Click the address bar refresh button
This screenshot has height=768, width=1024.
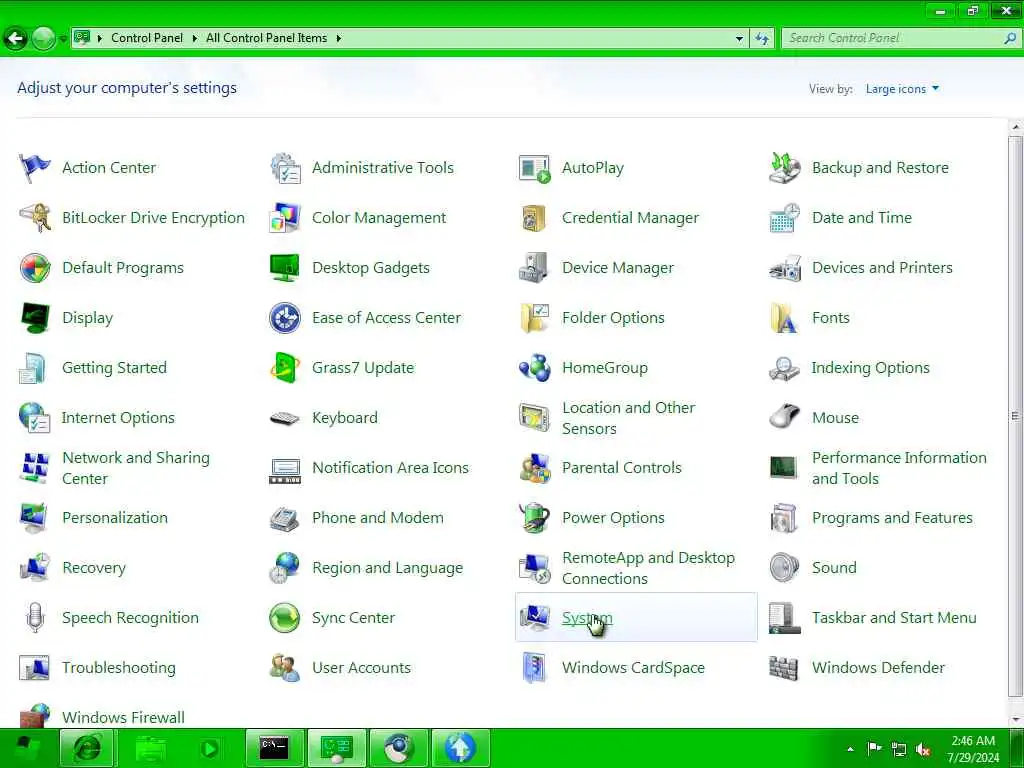762,39
